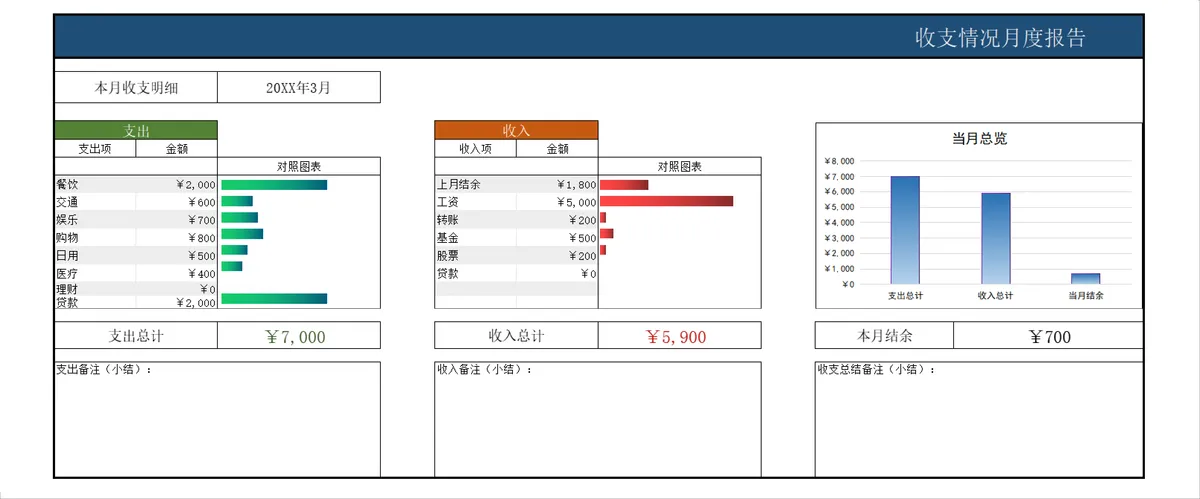Click 对照图表 header beside the expense table
Screen dimensions: 1200x499
coord(298,166)
